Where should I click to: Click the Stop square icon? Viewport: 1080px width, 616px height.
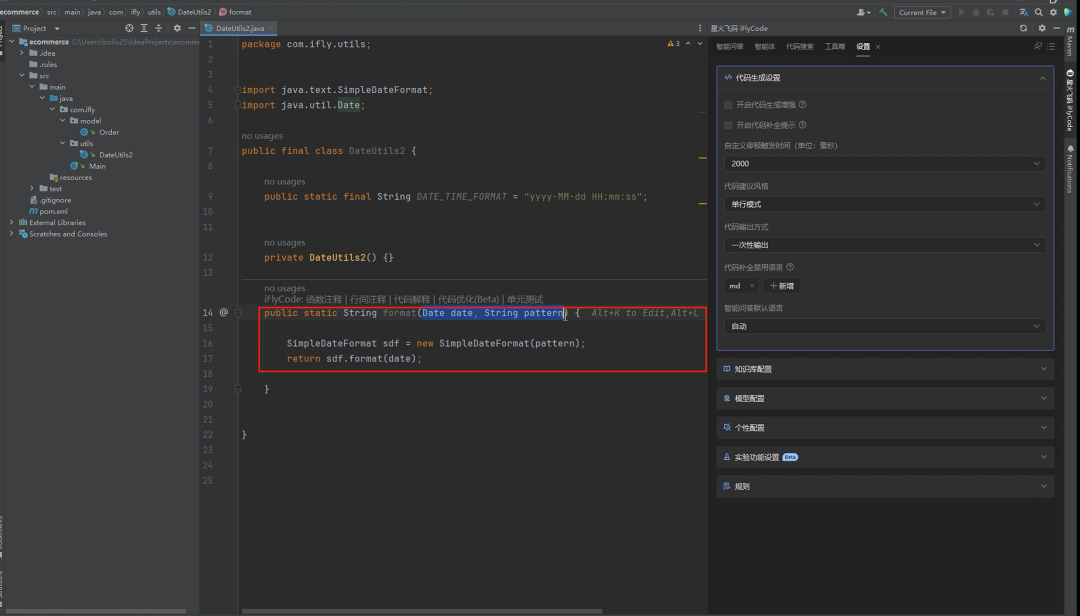[x=1006, y=12]
